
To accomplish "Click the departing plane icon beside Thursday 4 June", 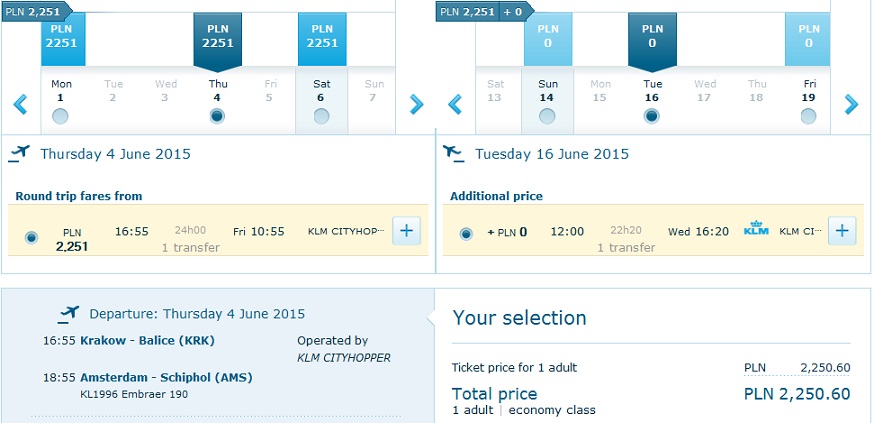I will point(20,153).
